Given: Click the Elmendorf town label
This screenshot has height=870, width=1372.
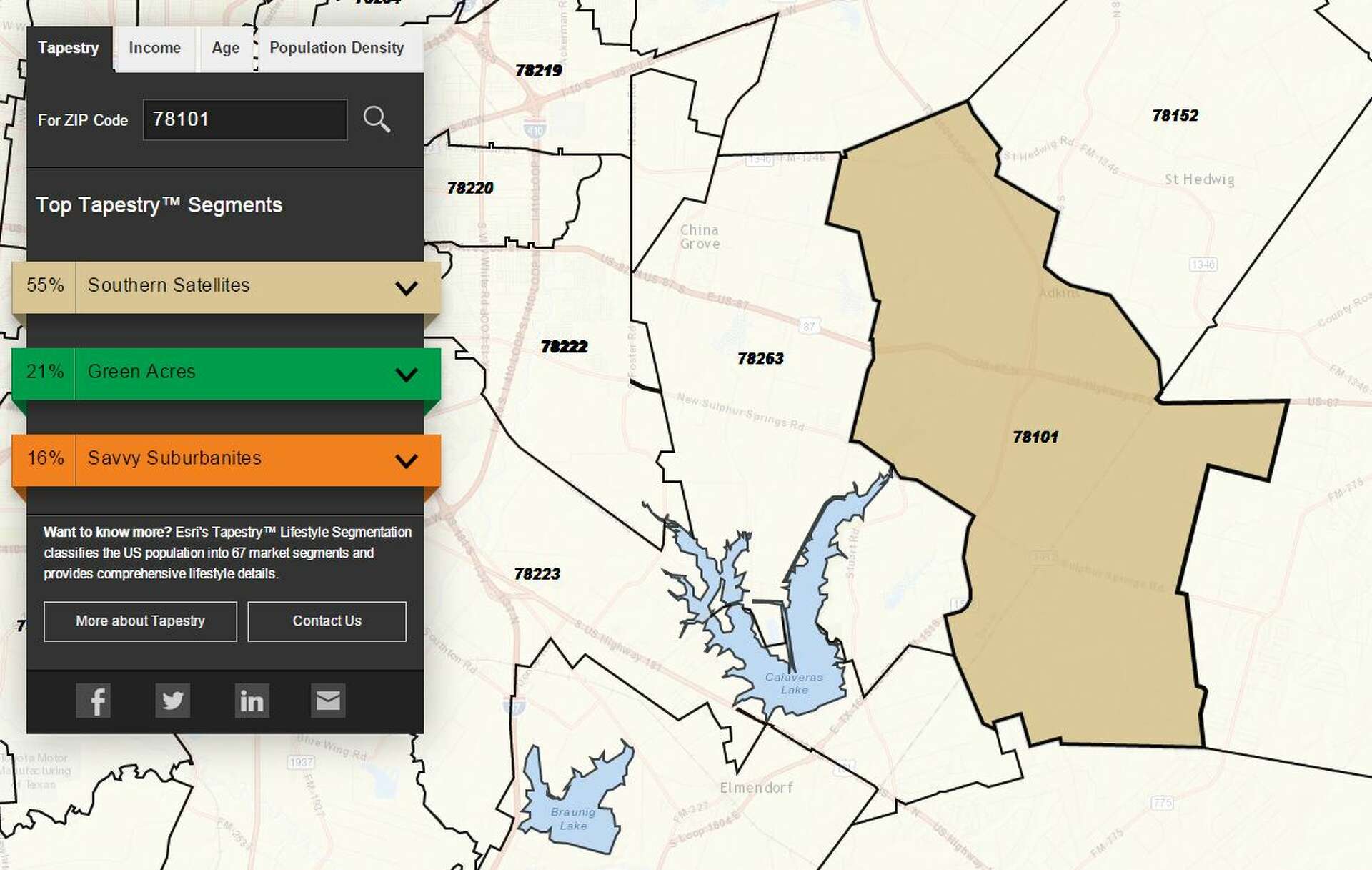Looking at the screenshot, I should [757, 788].
